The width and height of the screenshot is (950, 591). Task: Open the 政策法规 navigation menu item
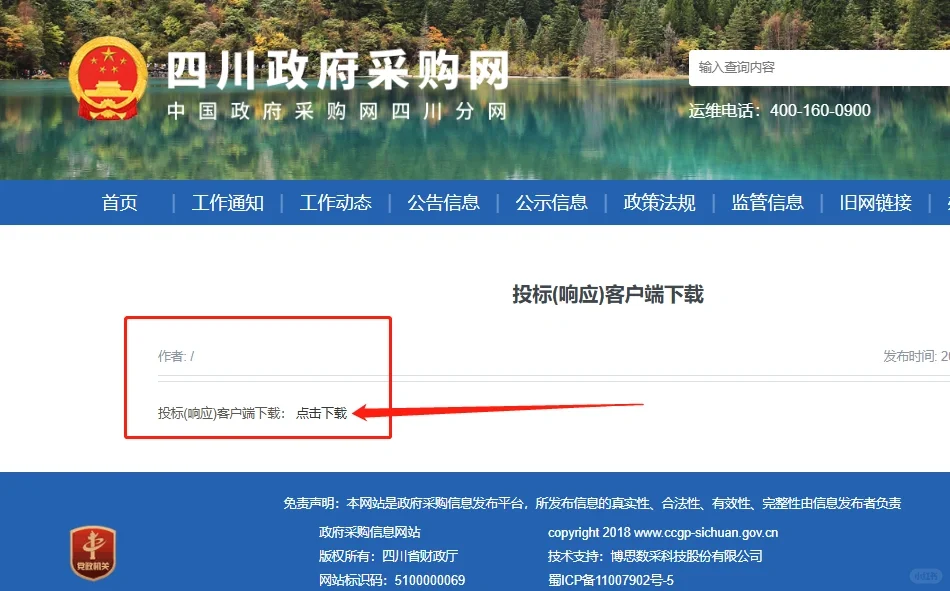tap(659, 202)
